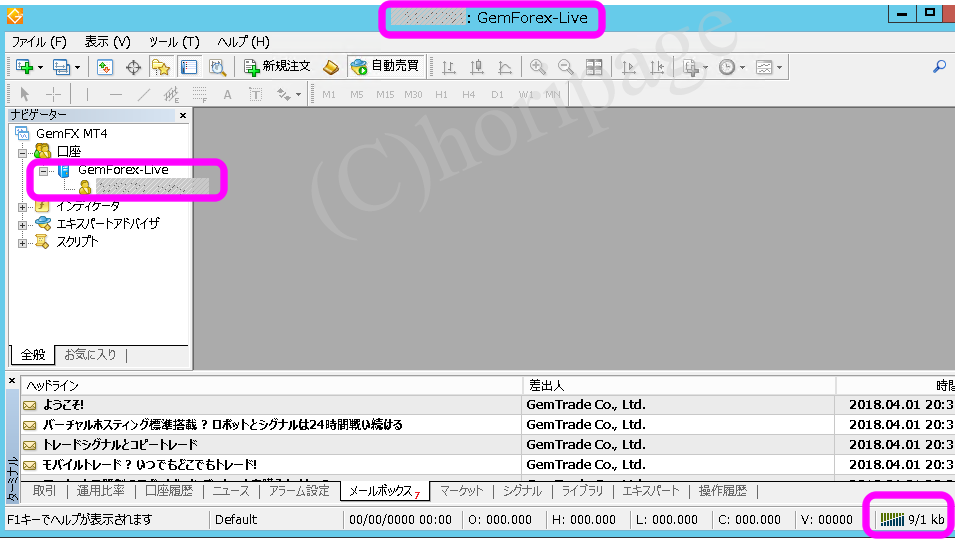Open the templates dropdown arrow
This screenshot has width=955, height=539.
tap(779, 68)
